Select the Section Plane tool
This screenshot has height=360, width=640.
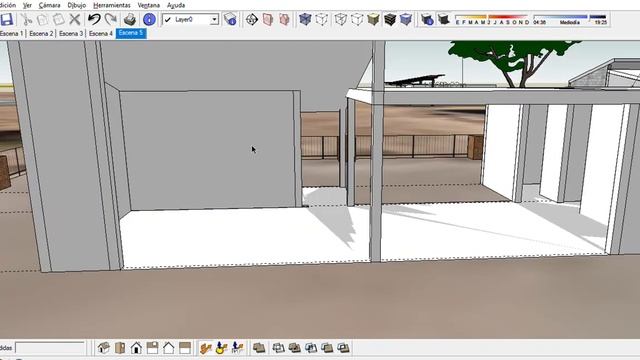[x=252, y=19]
